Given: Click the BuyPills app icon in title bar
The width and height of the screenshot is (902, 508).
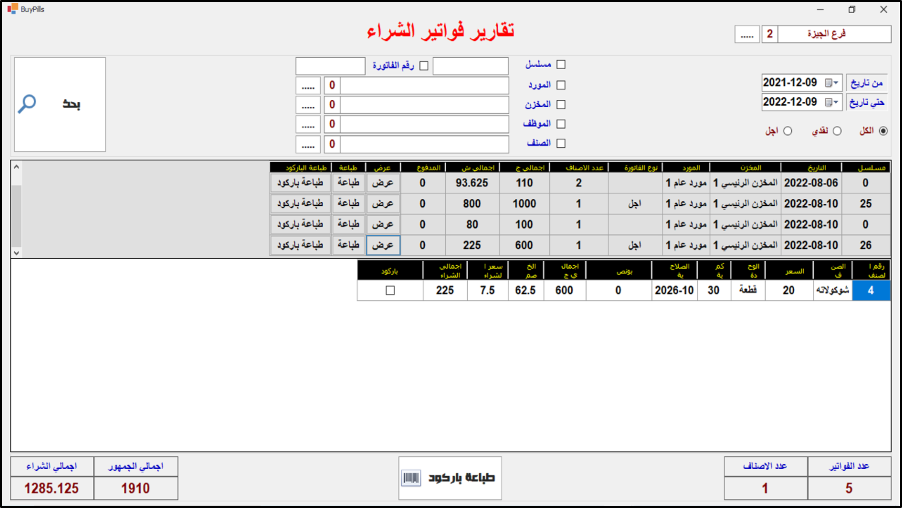Looking at the screenshot, I should pyautogui.click(x=11, y=8).
